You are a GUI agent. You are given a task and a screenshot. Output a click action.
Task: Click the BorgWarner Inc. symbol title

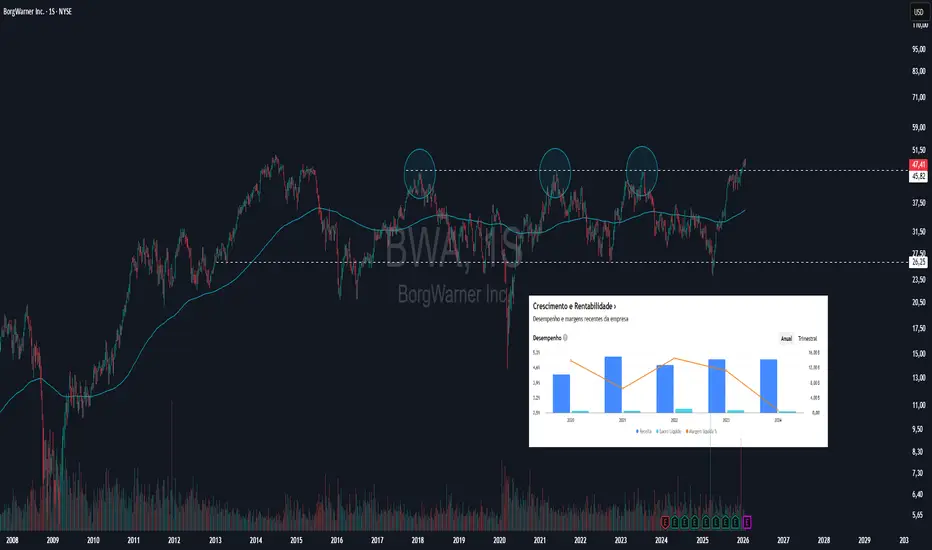point(37,11)
